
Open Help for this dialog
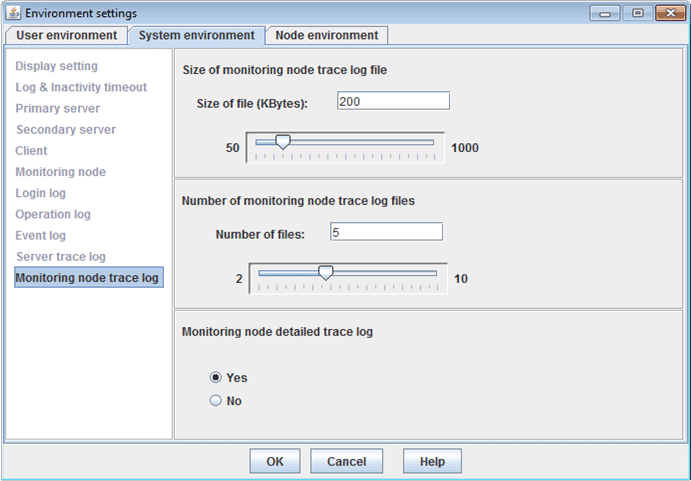[432, 461]
